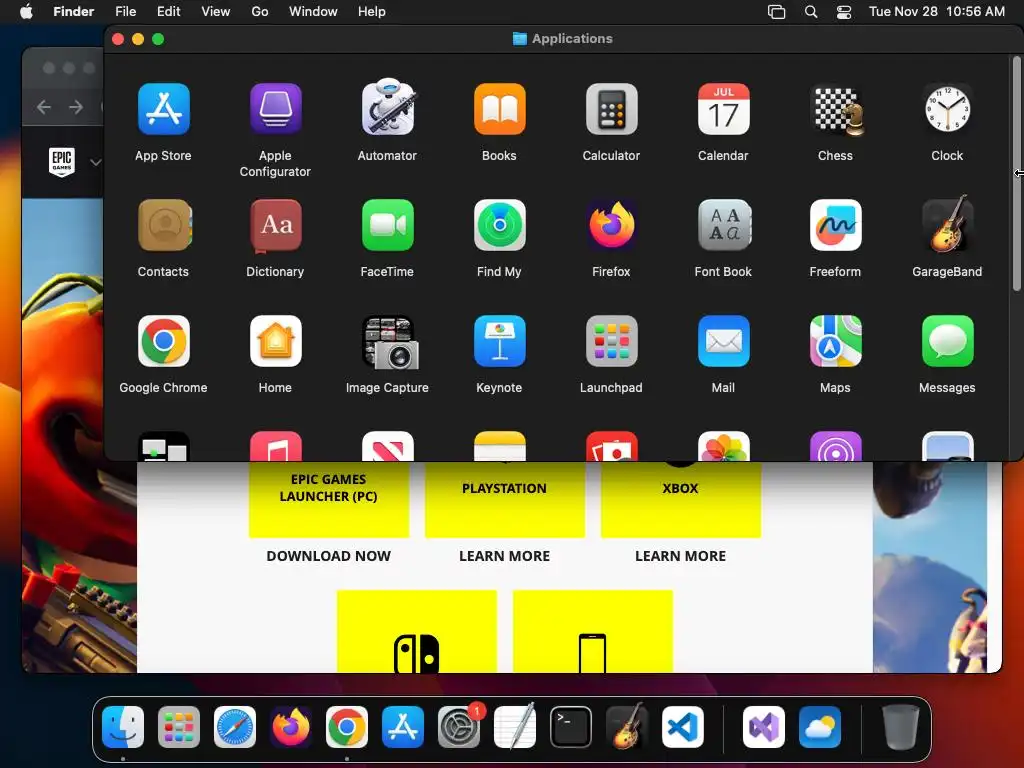The height and width of the screenshot is (768, 1024).
Task: Open Automator app icon
Action: [387, 108]
